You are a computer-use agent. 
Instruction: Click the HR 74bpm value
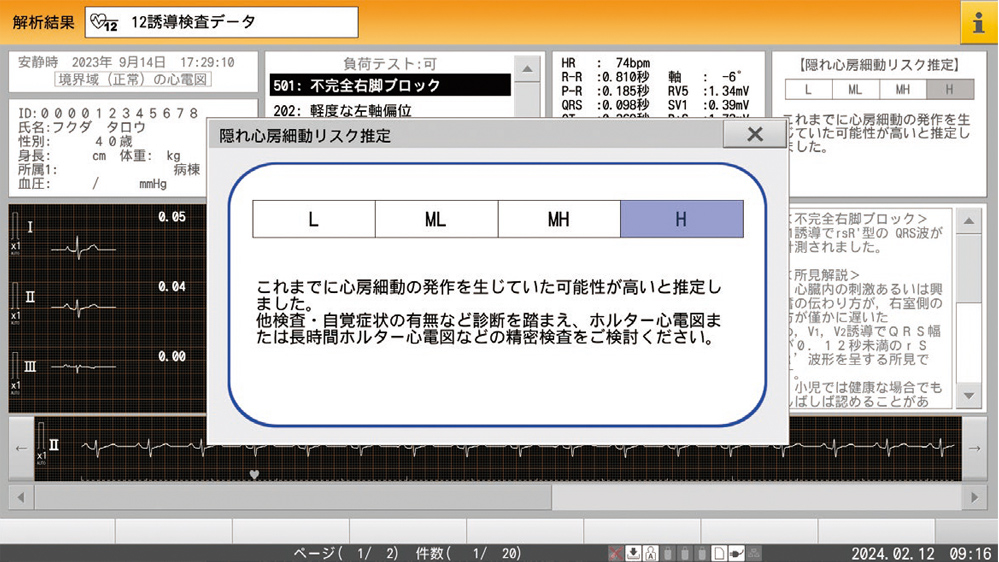[x=605, y=63]
